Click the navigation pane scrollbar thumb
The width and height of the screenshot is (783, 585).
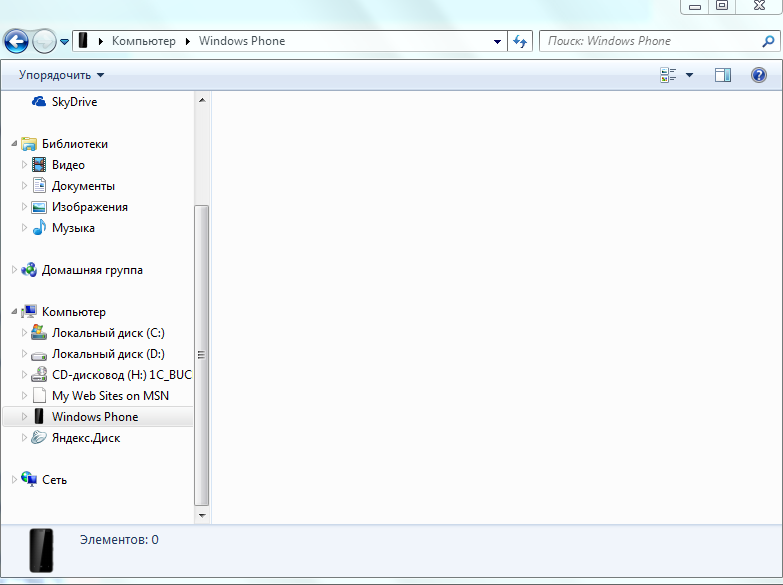point(202,355)
